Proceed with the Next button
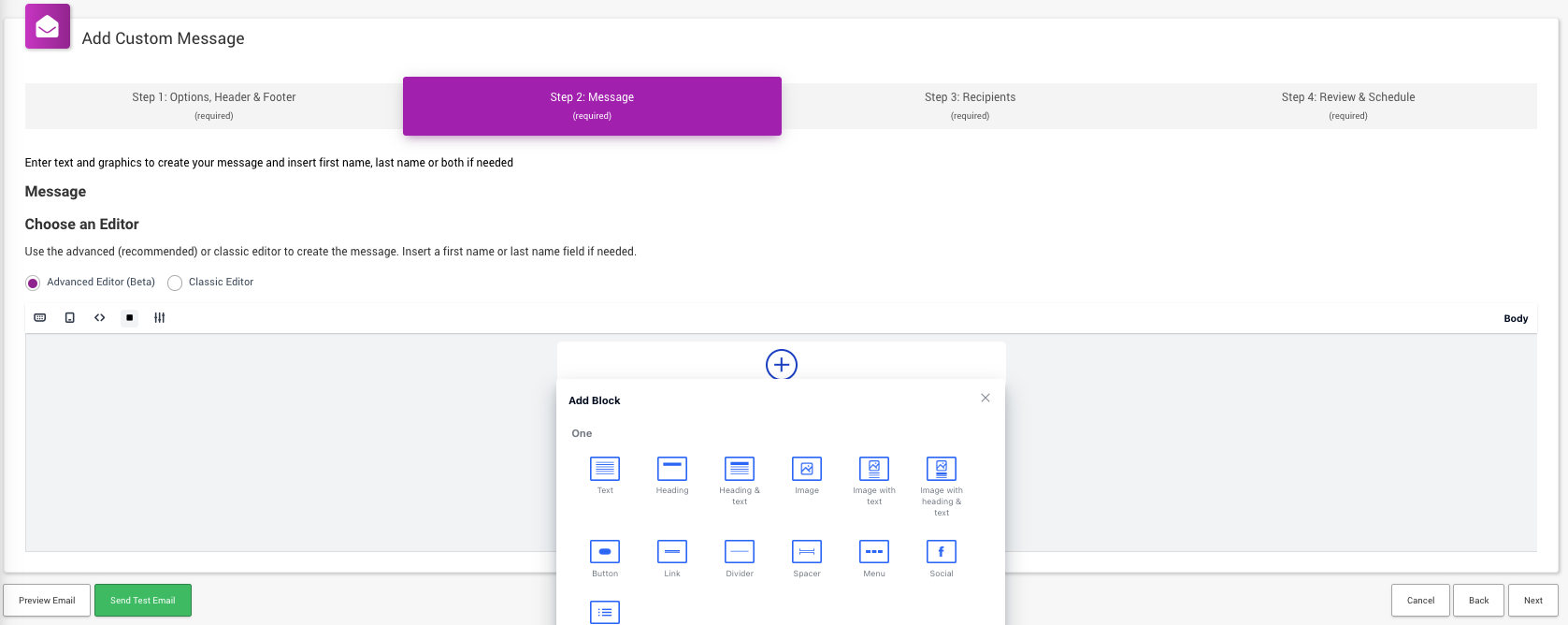The height and width of the screenshot is (625, 1568). tap(1533, 601)
